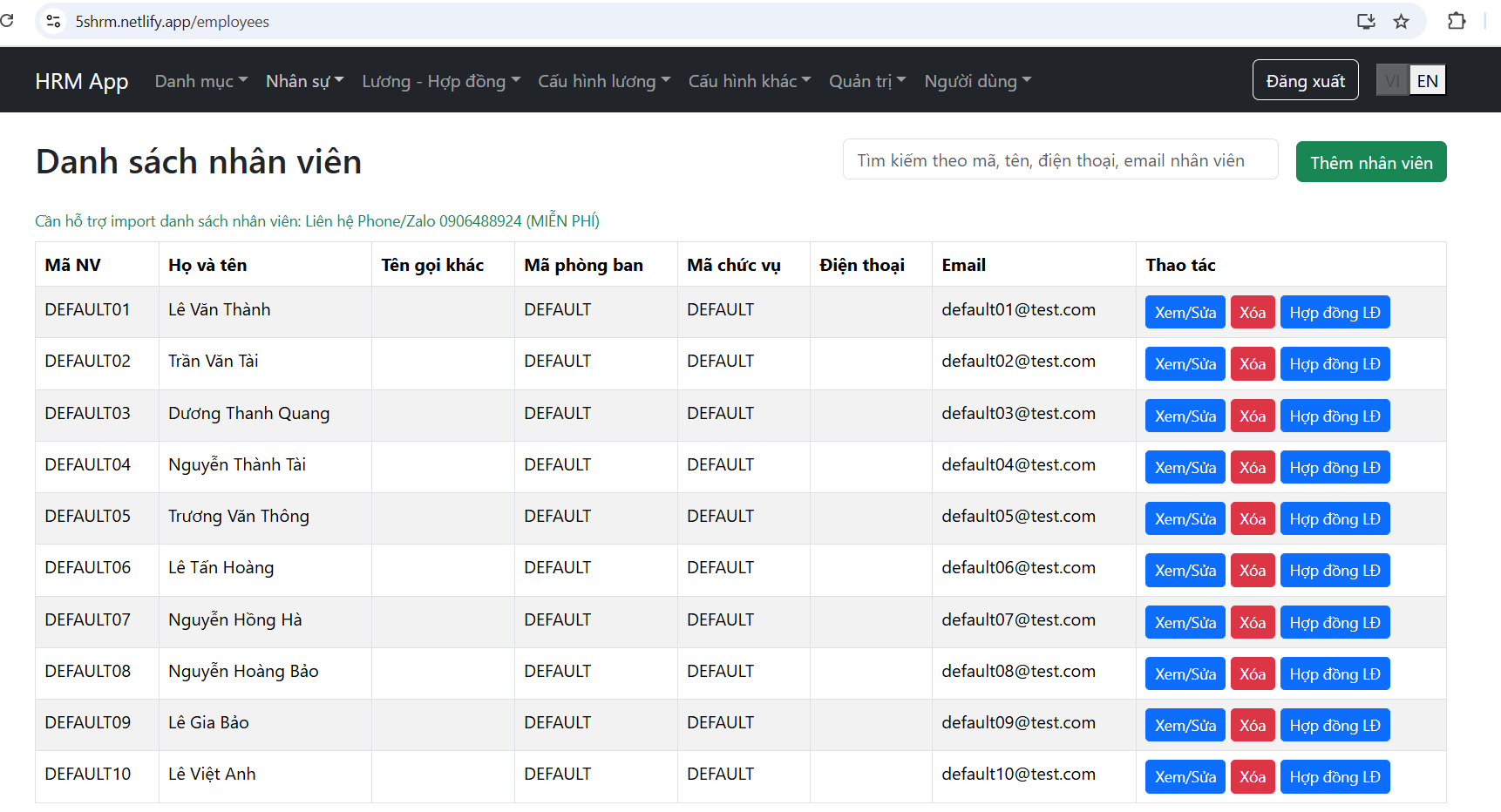
Task: Expand the Cấu hình khác menu
Action: [x=750, y=81]
